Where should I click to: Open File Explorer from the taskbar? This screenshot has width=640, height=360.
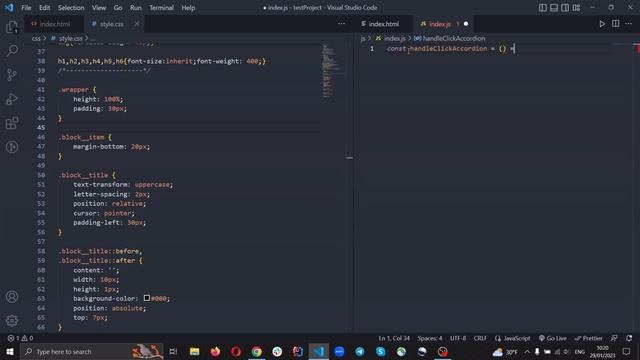pyautogui.click(x=194, y=351)
